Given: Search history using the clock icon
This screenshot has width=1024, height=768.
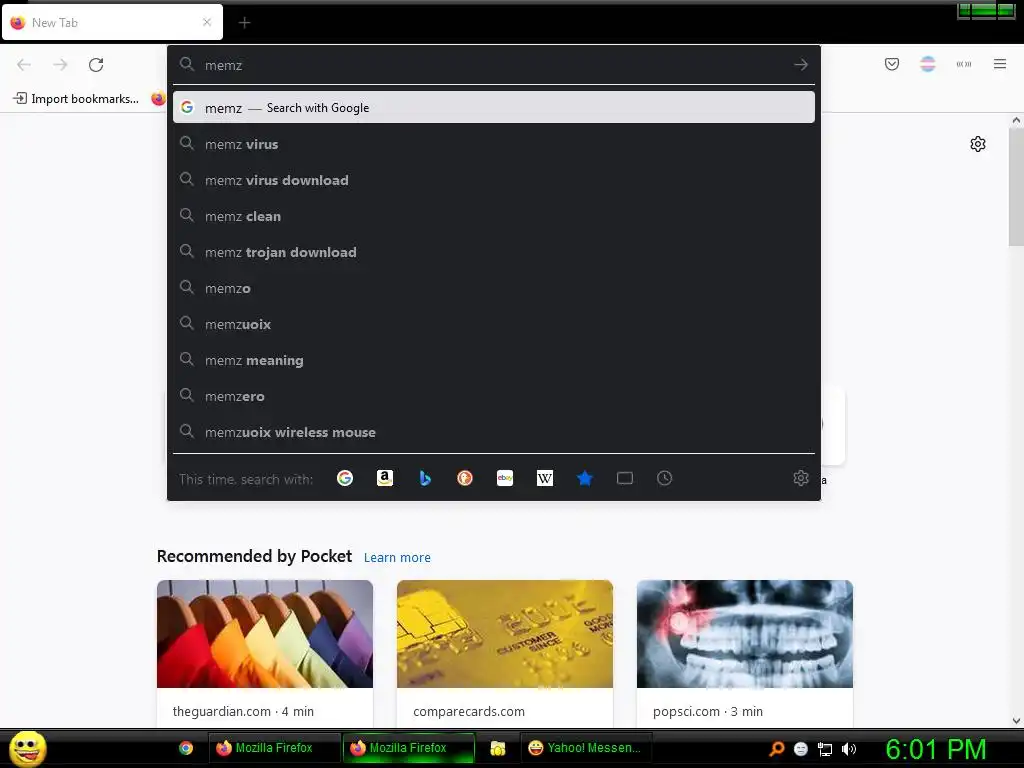Looking at the screenshot, I should [x=664, y=479].
